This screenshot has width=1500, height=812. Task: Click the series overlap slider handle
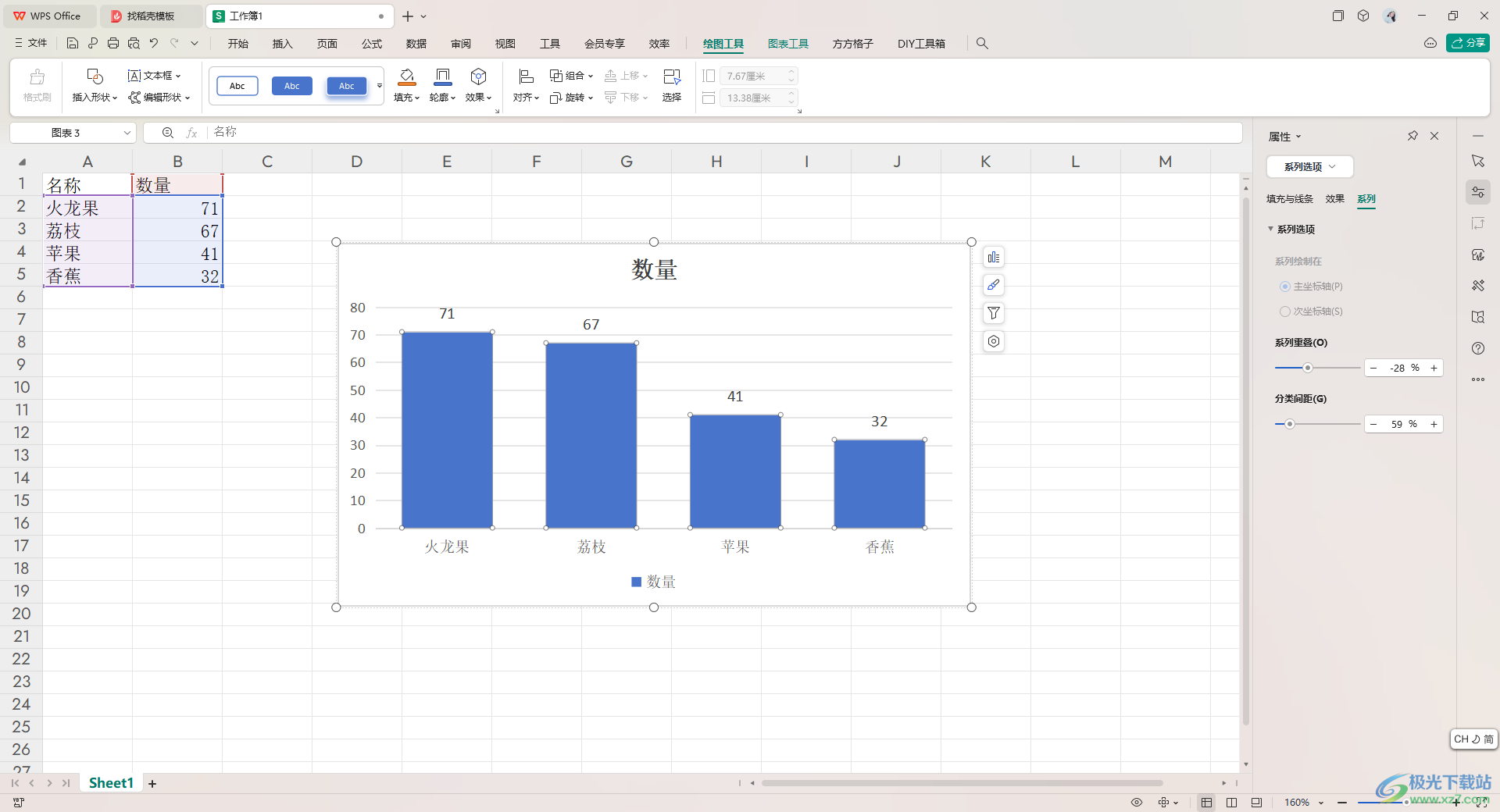tap(1307, 368)
